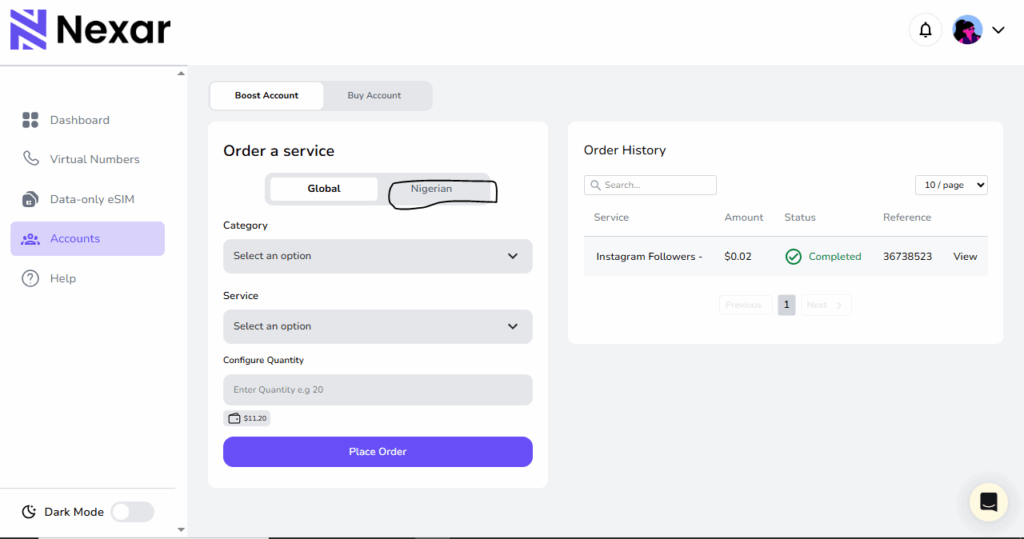Screen dimensions: 1024x539
Task: Click the Instagram Followers order row
Action: click(786, 257)
